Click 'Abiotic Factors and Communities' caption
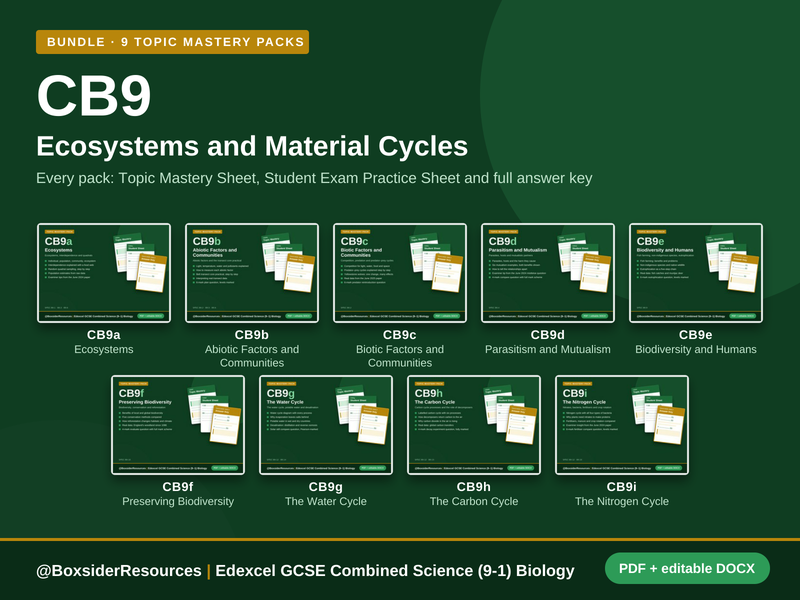The width and height of the screenshot is (800, 600). 252,356
